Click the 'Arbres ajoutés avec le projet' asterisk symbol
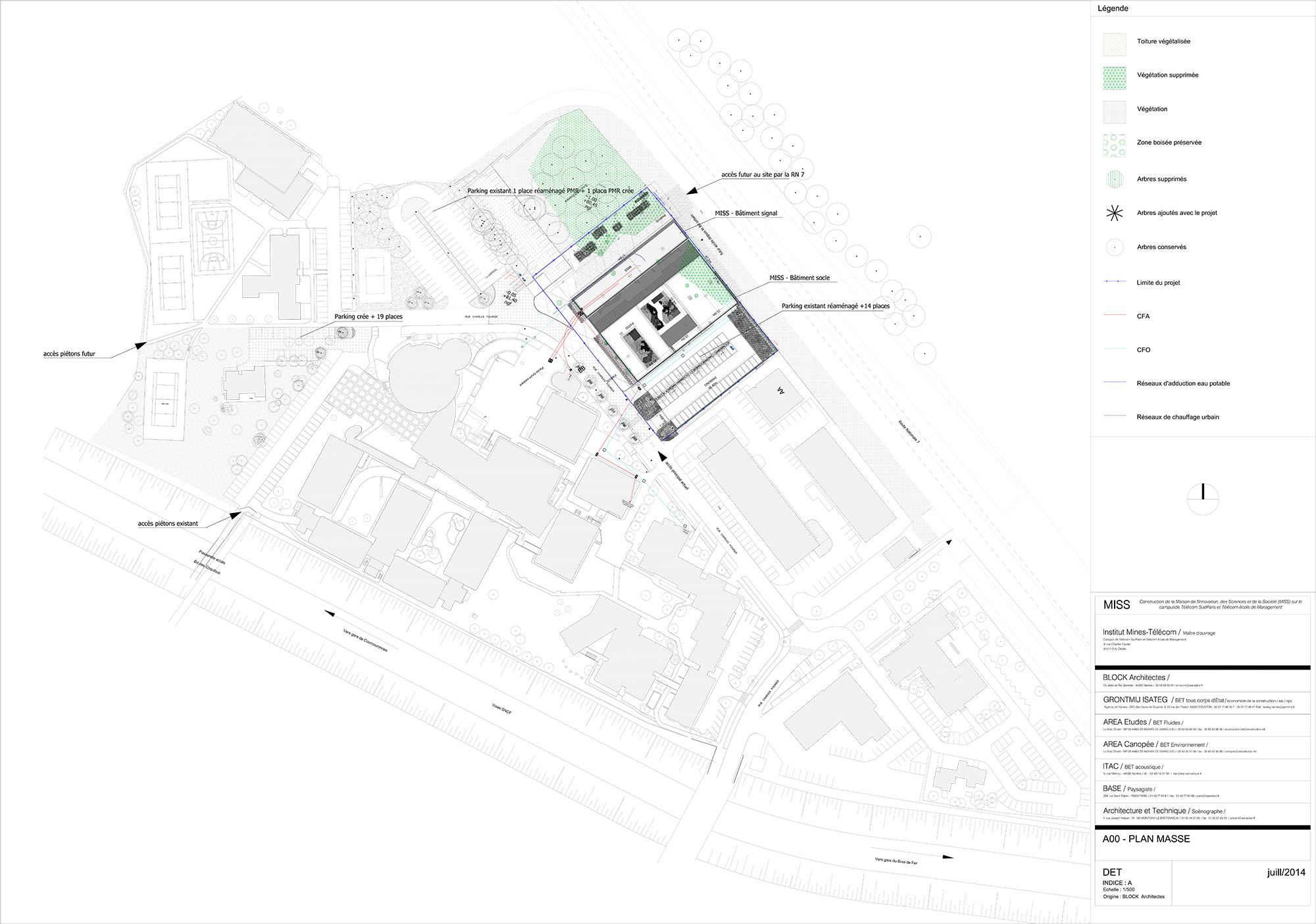The image size is (1316, 924). click(1115, 213)
